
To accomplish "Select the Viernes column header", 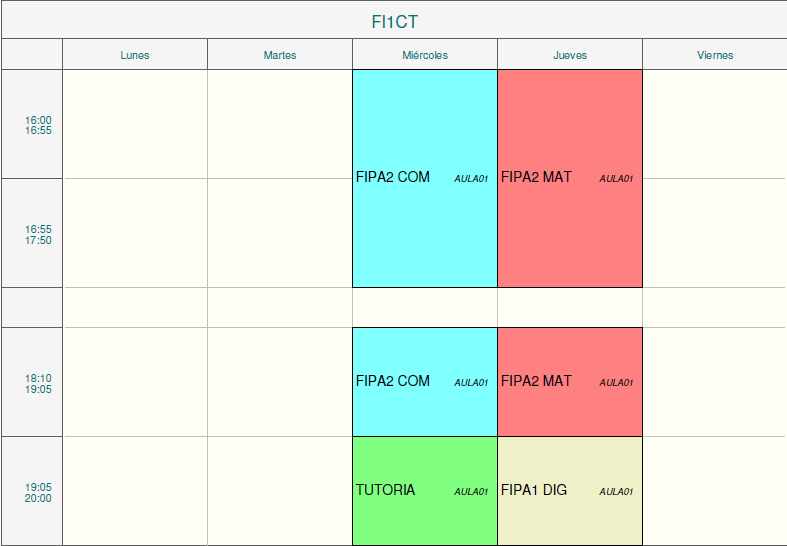I will click(x=715, y=55).
